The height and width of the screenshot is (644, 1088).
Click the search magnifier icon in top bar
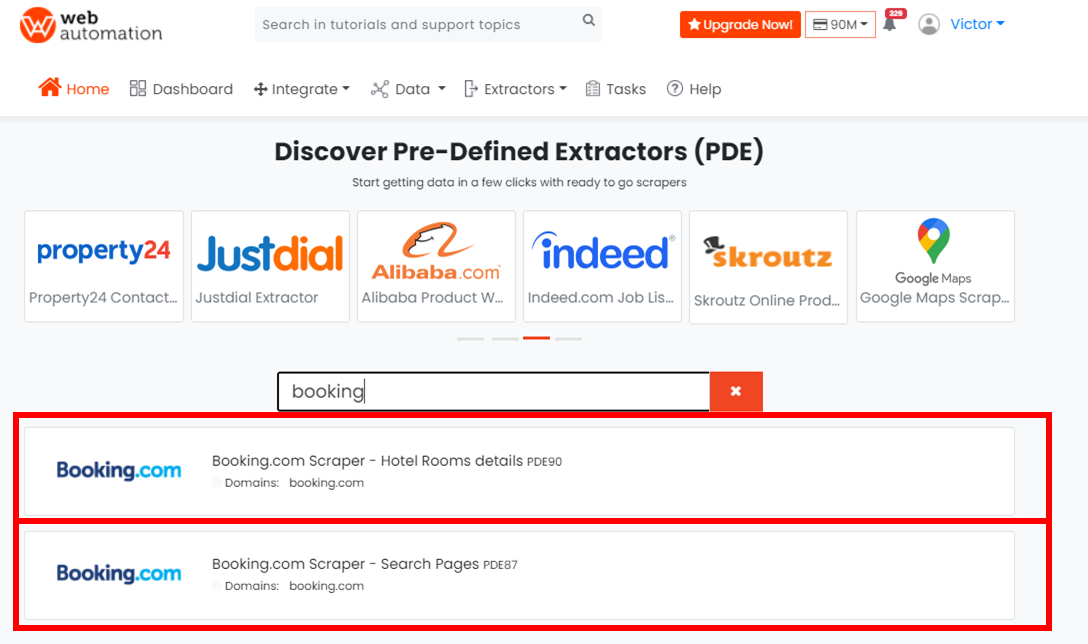tap(588, 20)
